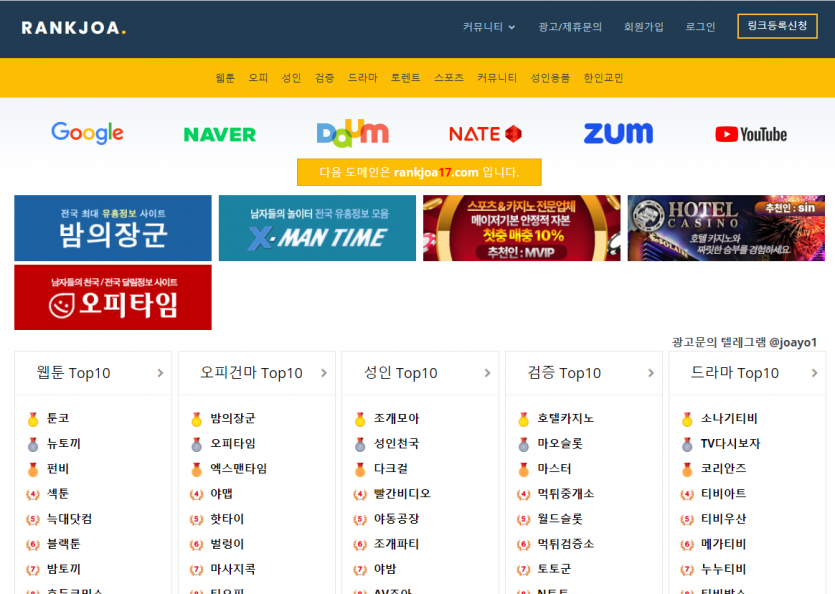This screenshot has width=835, height=594.
Task: Click the 링크등록신청 button
Action: [777, 26]
